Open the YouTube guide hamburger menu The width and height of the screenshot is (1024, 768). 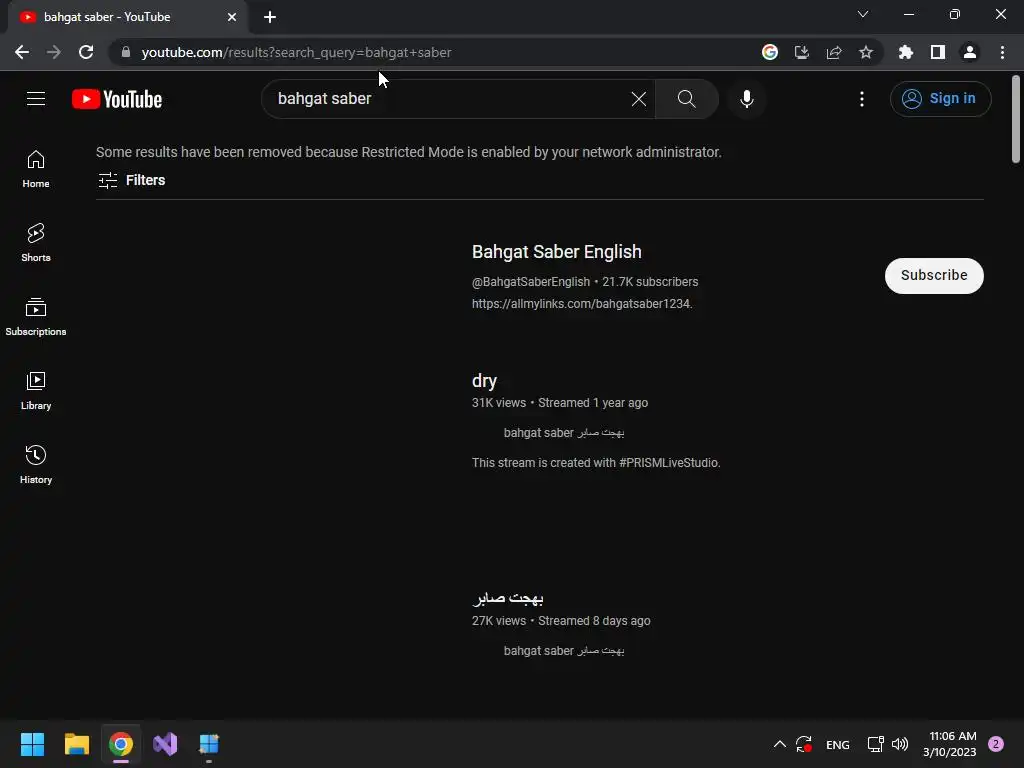[x=36, y=99]
